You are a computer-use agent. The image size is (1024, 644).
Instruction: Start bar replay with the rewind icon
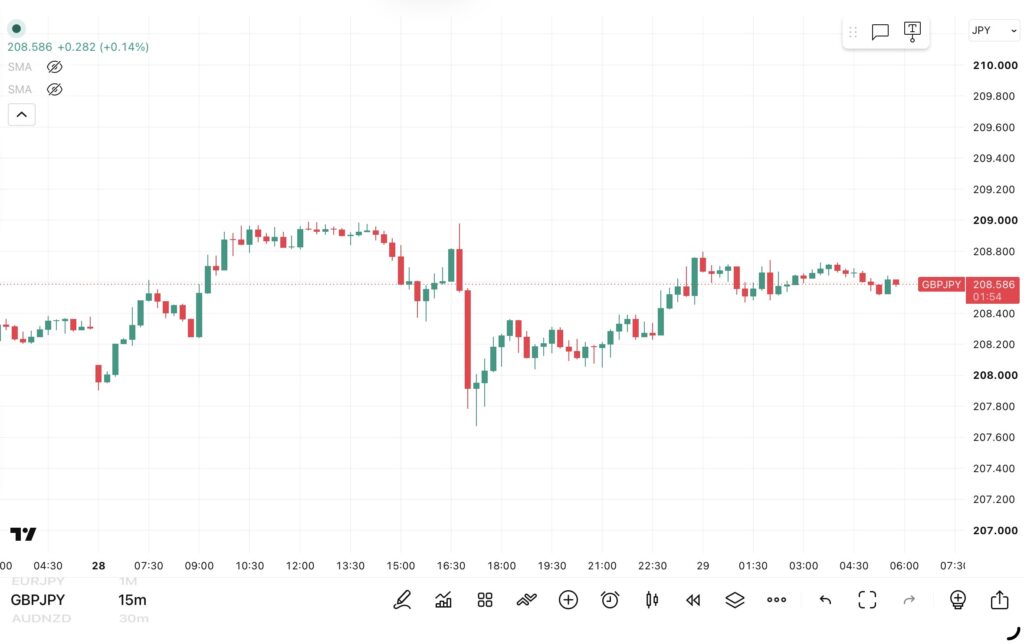click(x=693, y=600)
